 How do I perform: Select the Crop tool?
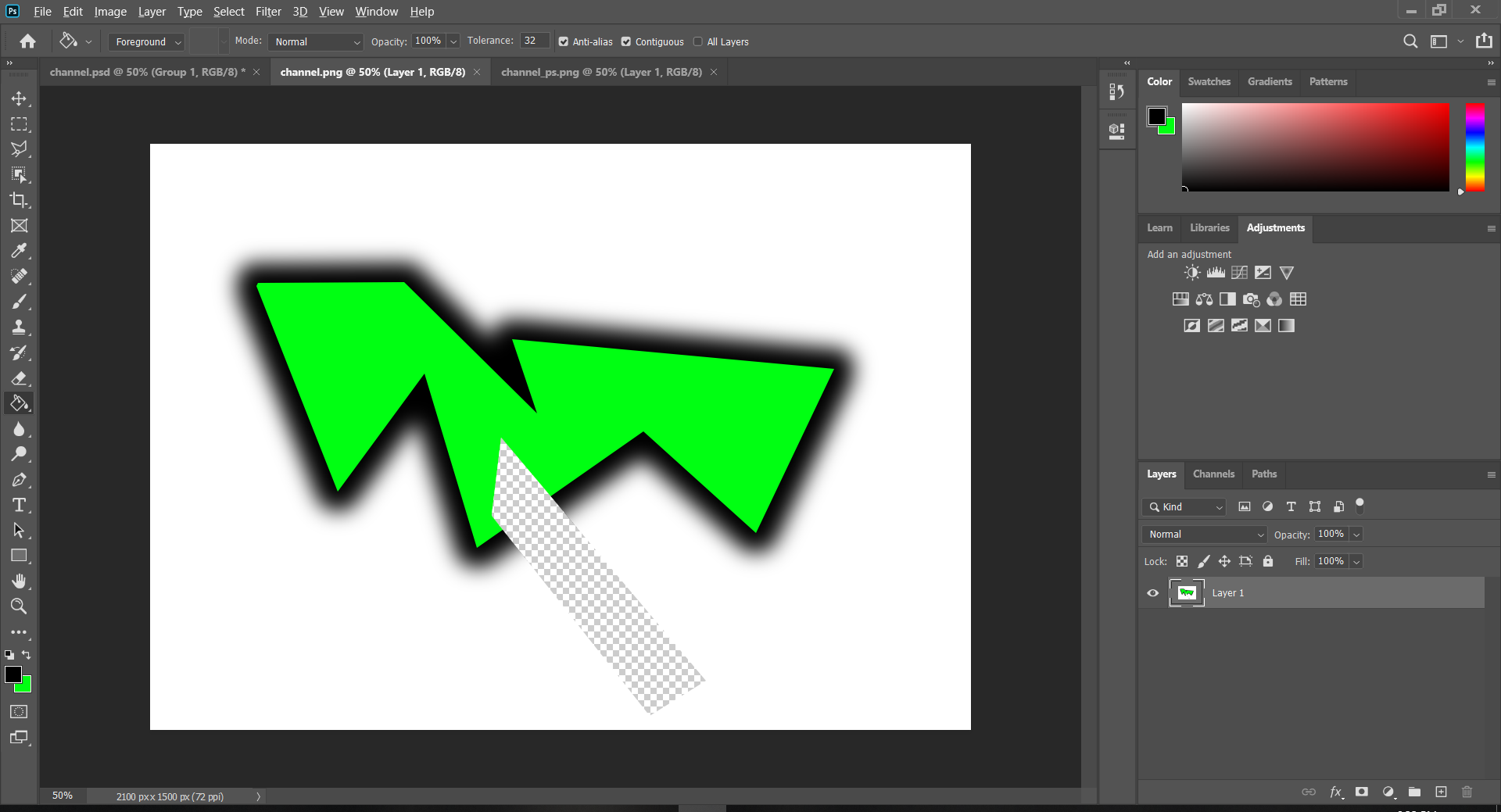[20, 200]
